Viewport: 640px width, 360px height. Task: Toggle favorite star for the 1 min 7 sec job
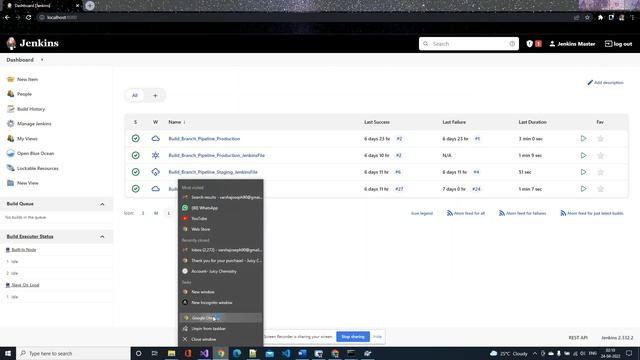click(600, 189)
